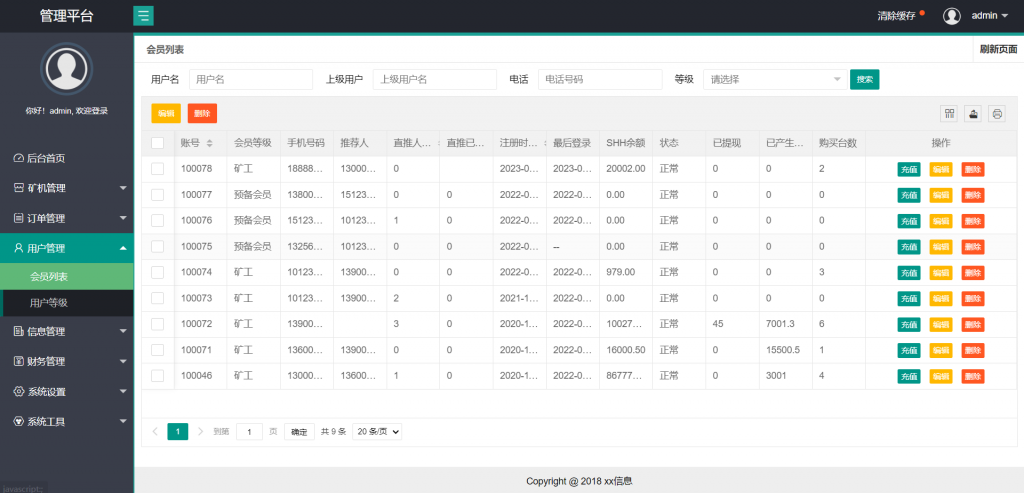The width and height of the screenshot is (1024, 493).
Task: Click 刷新页面 to refresh
Action: [999, 49]
